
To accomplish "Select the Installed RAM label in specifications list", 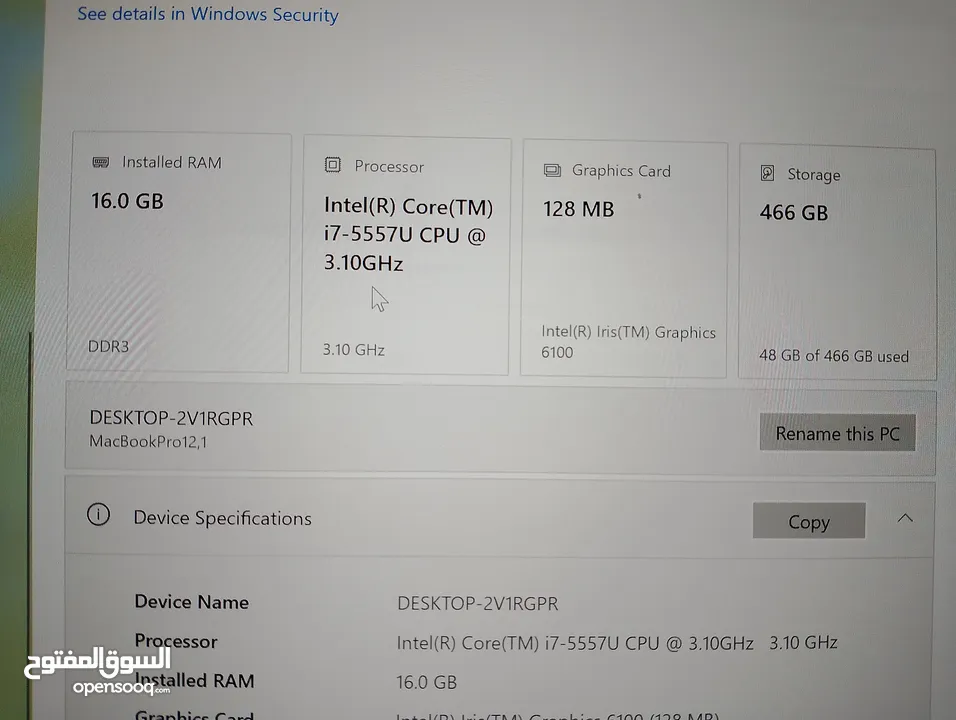I will pyautogui.click(x=194, y=680).
